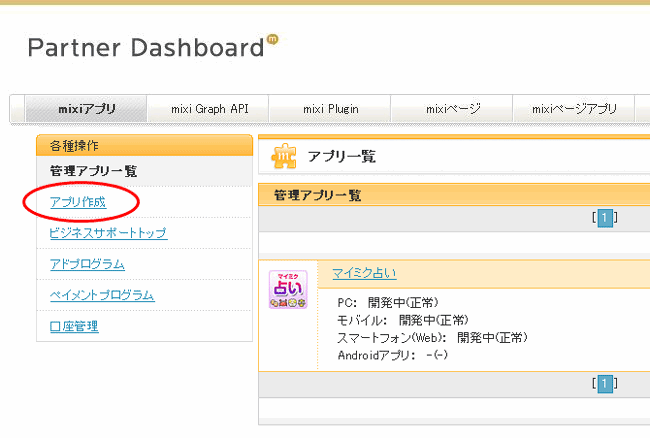This screenshot has width=650, height=438.
Task: Select page 1 in the bottom pagination
Action: tap(605, 384)
